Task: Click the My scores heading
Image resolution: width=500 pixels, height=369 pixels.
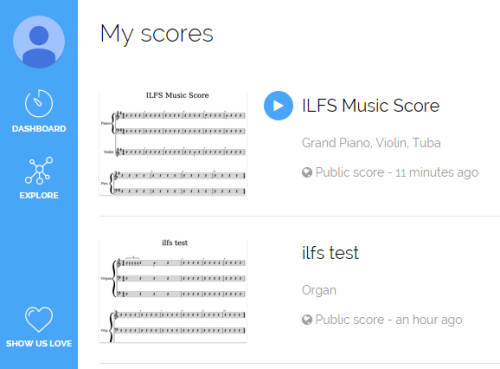Action: [x=157, y=34]
